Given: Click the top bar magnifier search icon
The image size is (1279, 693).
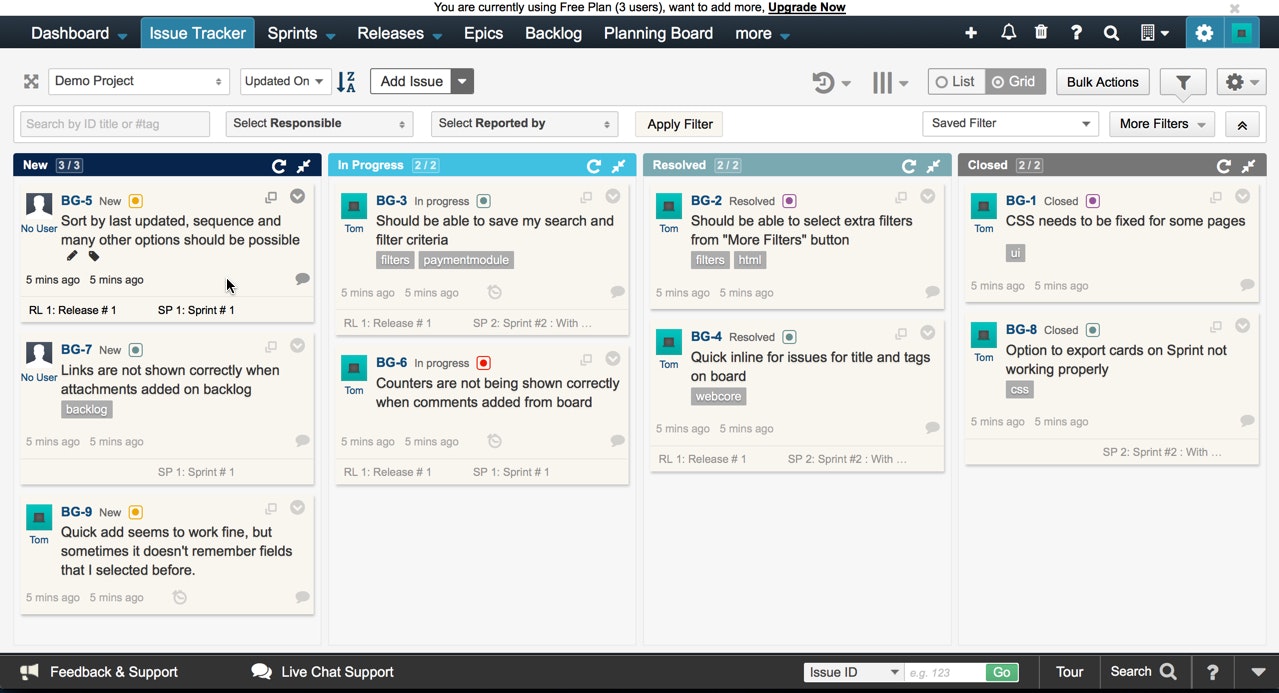Looking at the screenshot, I should 1111,33.
